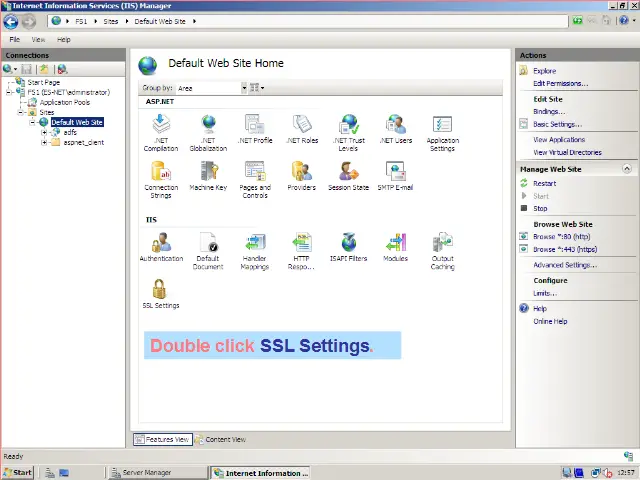Select the SSL Settings padlock icon
This screenshot has height=480, width=640.
tap(159, 289)
